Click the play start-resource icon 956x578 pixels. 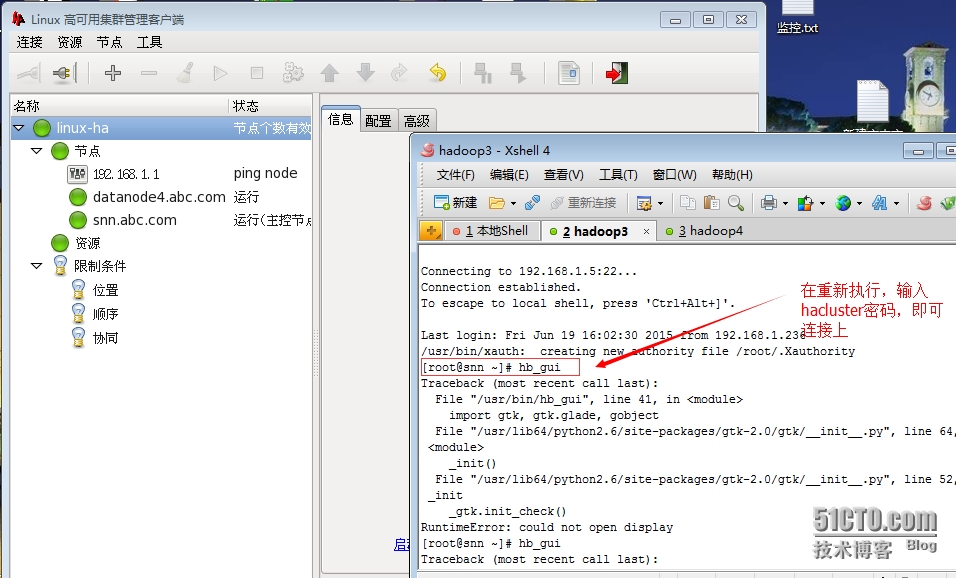221,74
